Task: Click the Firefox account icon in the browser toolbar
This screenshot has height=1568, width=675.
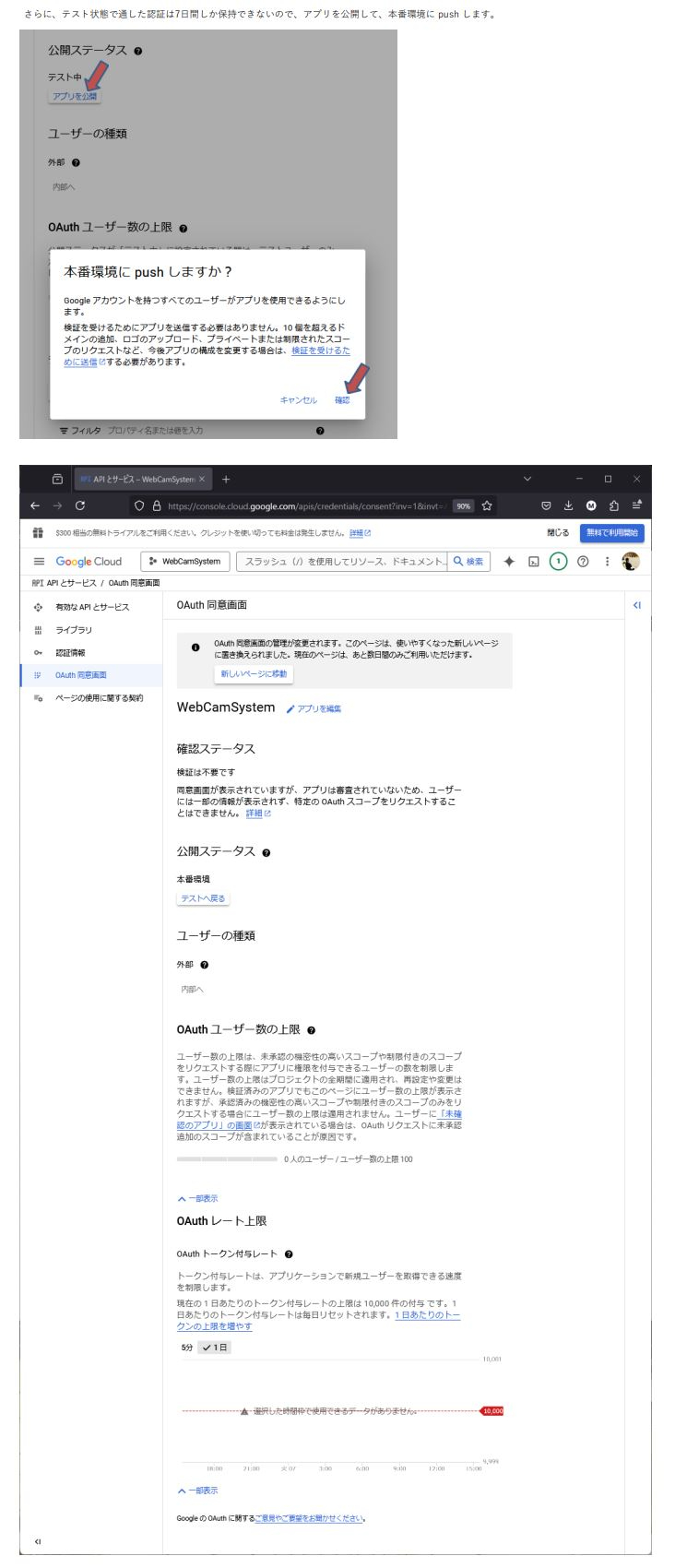Action: (591, 505)
